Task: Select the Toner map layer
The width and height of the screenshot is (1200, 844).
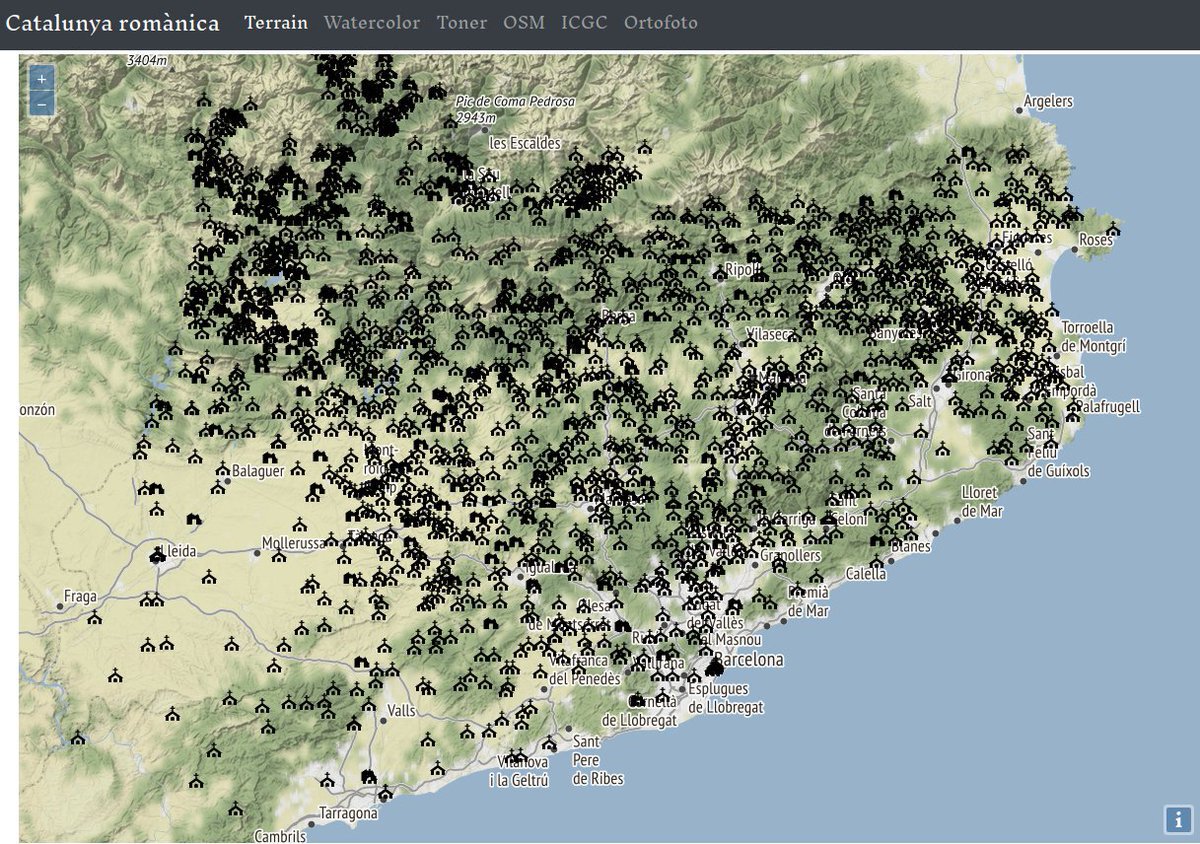Action: coord(462,23)
